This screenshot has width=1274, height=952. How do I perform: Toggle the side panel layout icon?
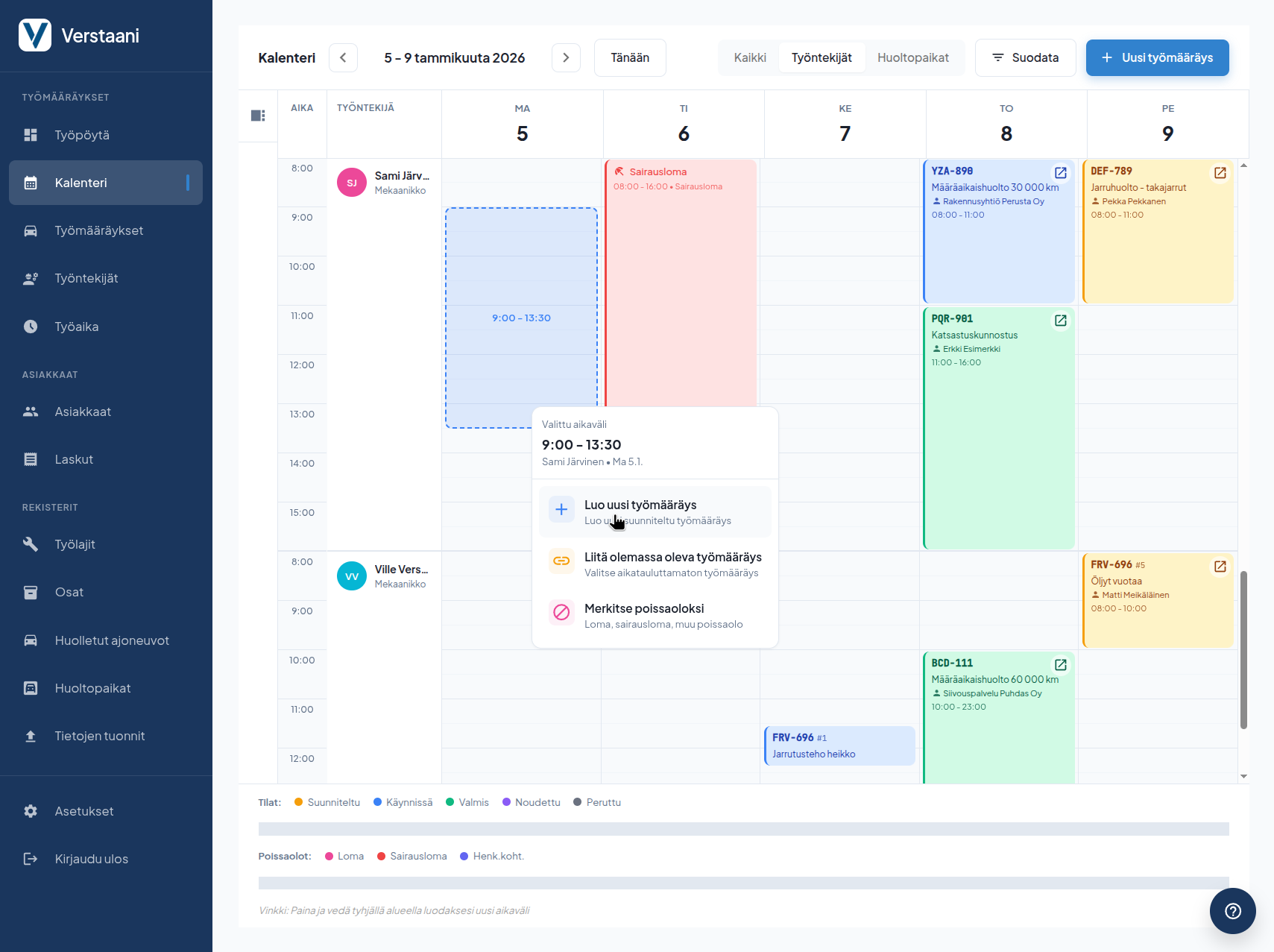coord(258,116)
